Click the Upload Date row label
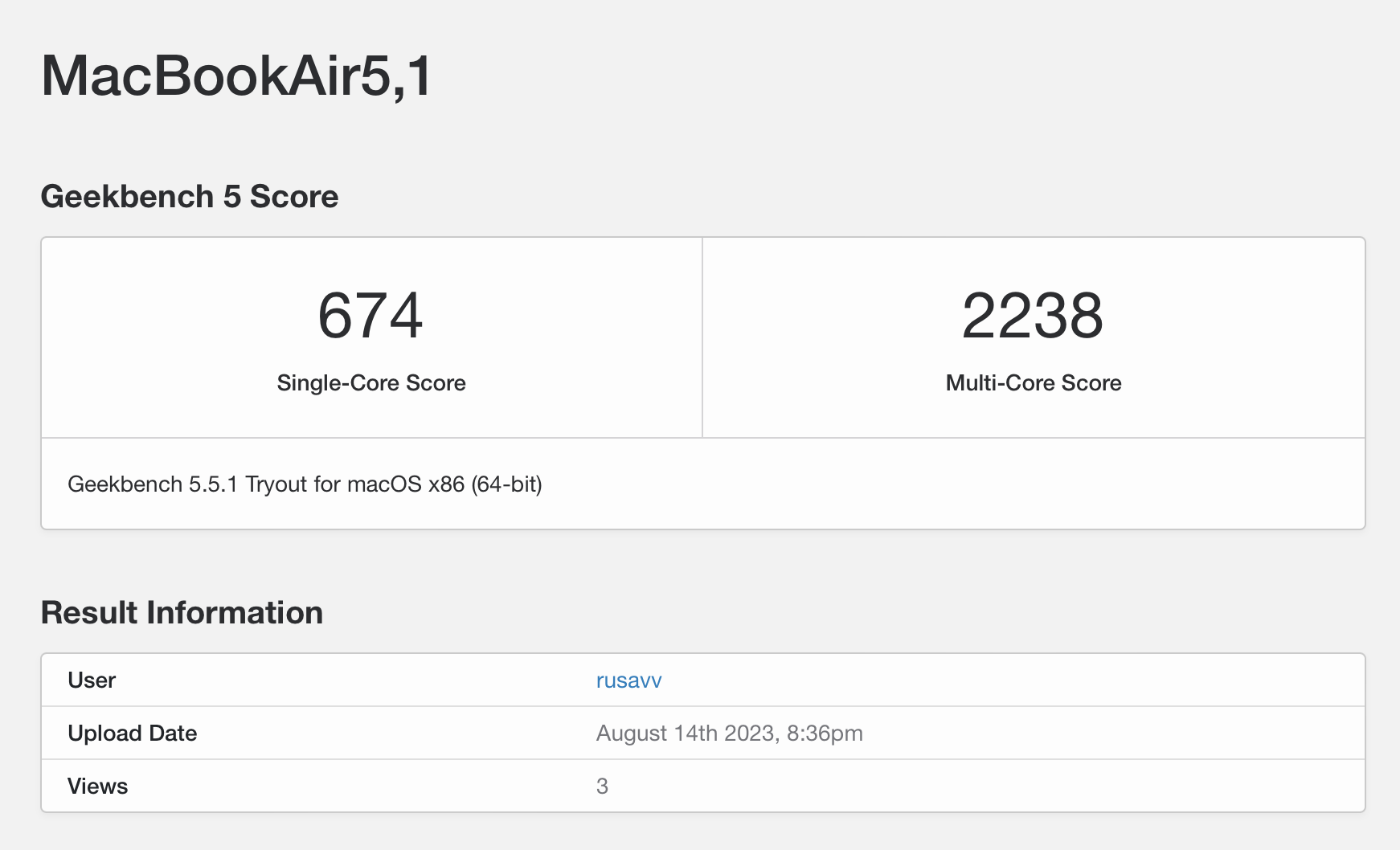 coord(133,734)
